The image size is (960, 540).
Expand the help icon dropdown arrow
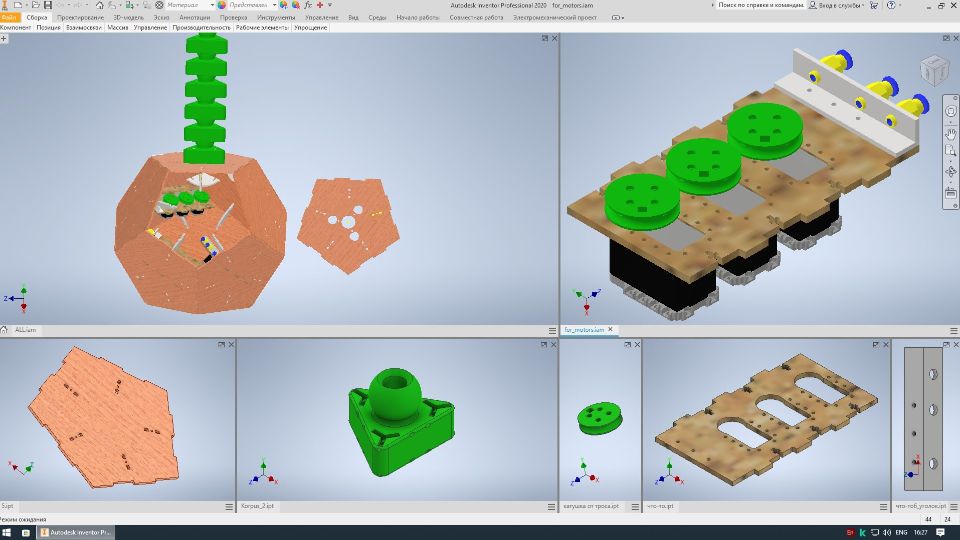click(900, 5)
